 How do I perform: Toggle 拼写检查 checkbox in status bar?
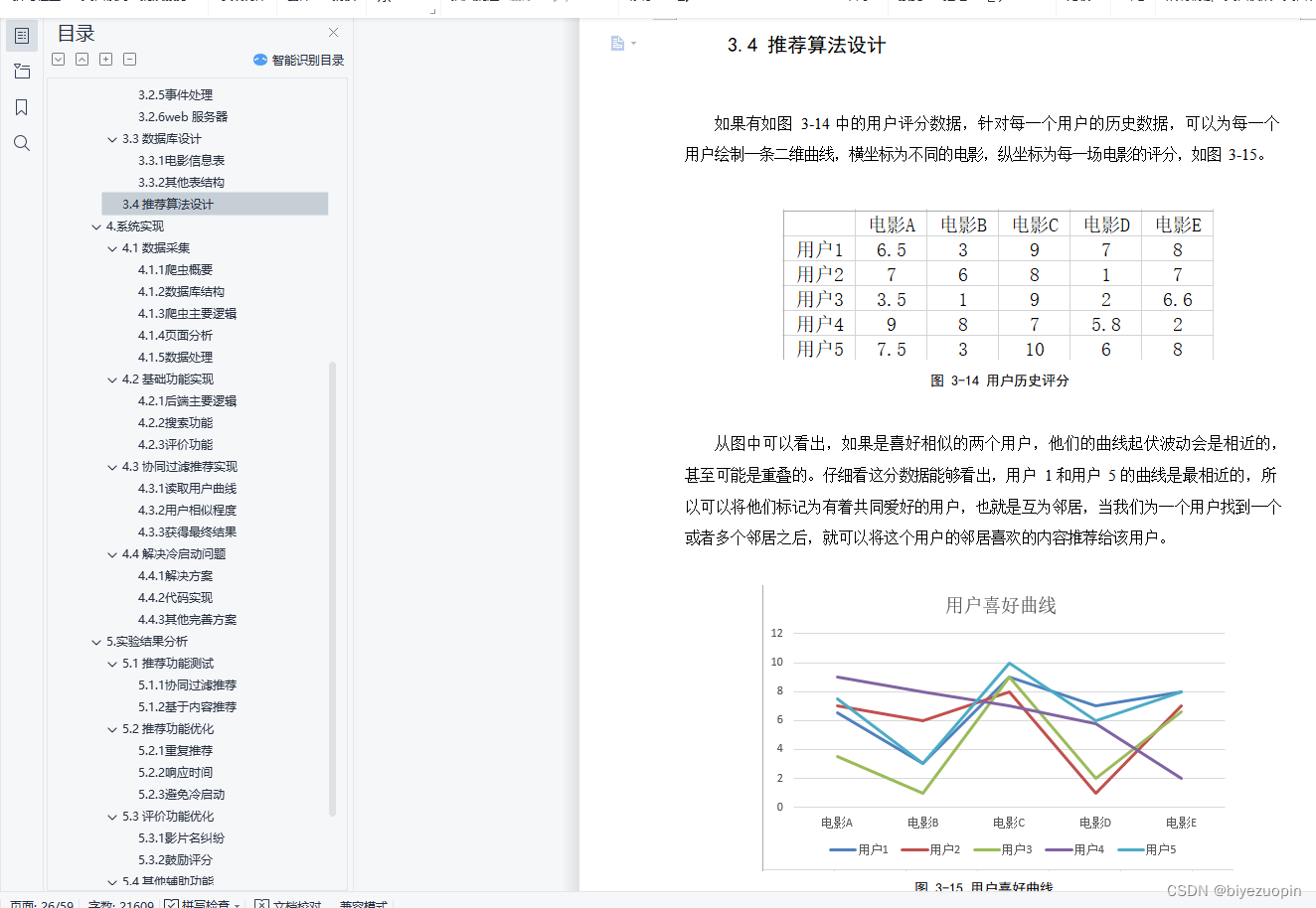click(171, 903)
